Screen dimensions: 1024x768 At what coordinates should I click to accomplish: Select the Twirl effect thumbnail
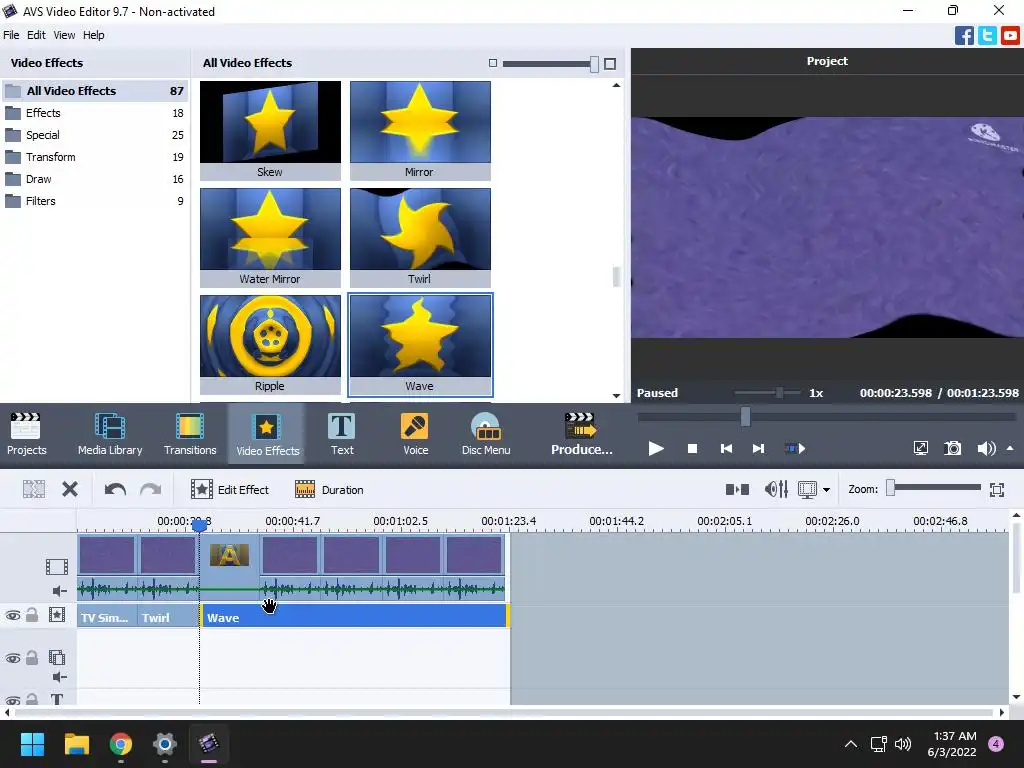420,237
